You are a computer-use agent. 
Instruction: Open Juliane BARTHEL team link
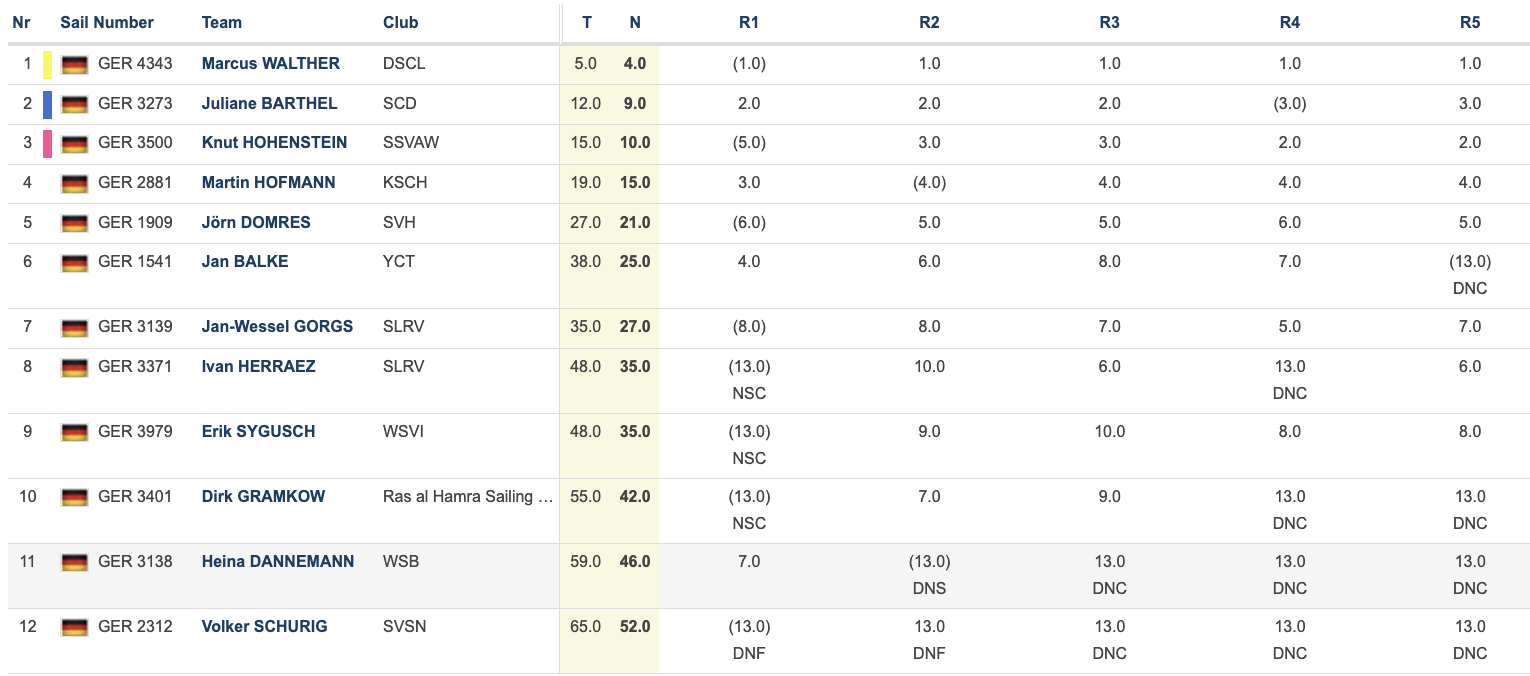pos(269,103)
